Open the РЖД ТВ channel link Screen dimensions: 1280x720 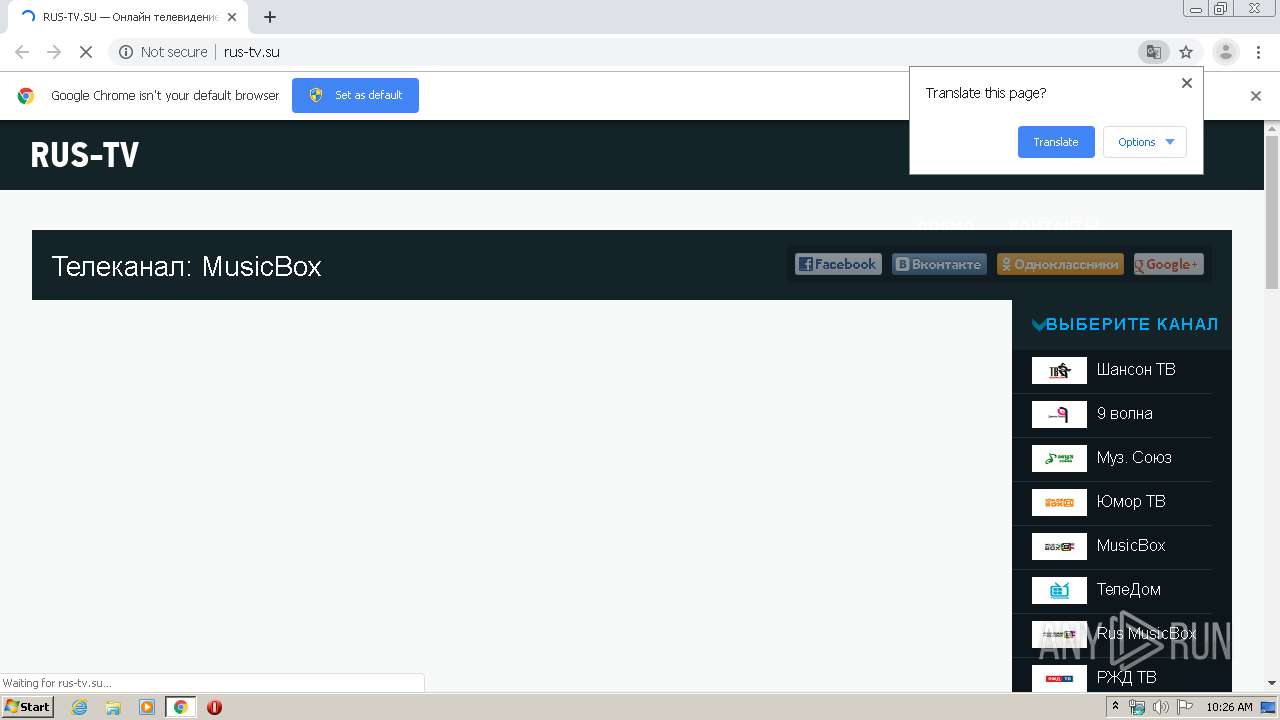click(x=1126, y=677)
